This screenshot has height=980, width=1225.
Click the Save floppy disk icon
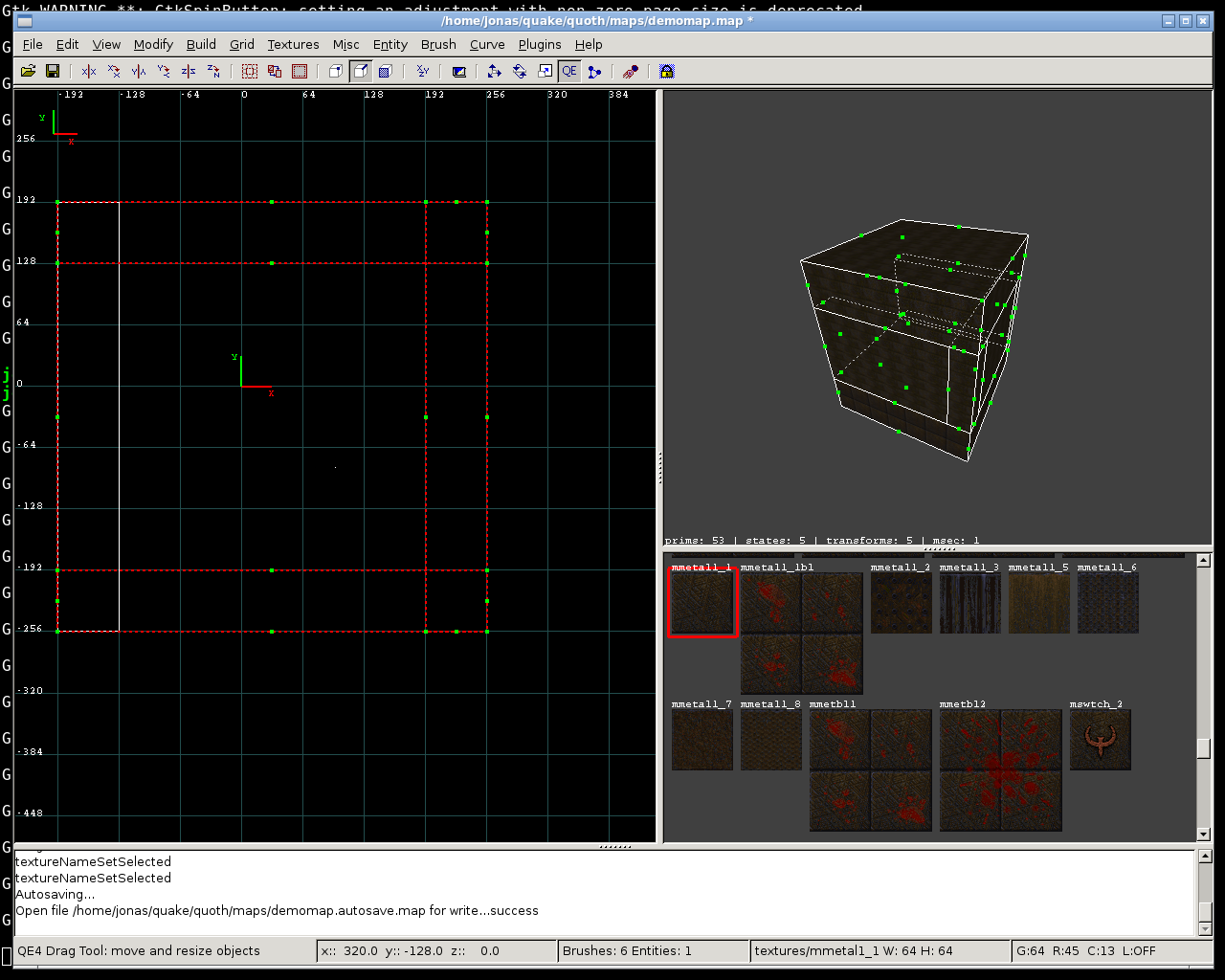tap(53, 71)
